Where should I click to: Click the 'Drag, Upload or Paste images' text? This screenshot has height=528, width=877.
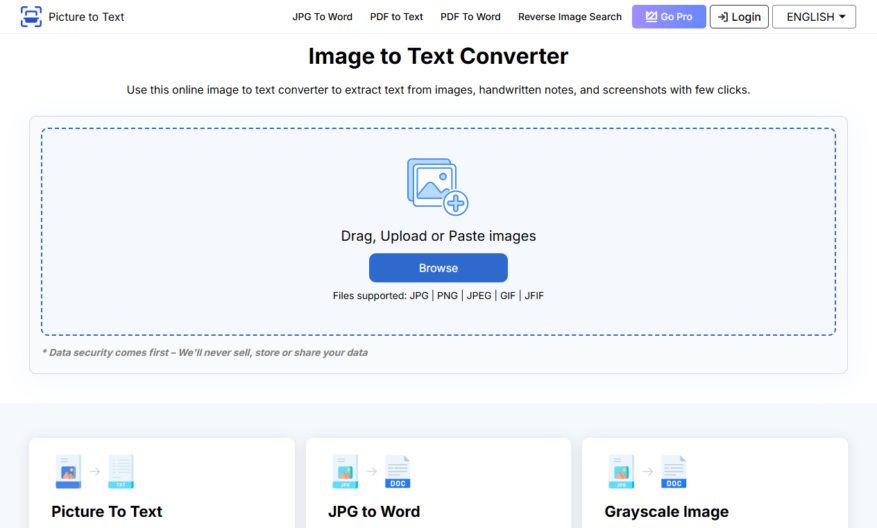coord(438,236)
